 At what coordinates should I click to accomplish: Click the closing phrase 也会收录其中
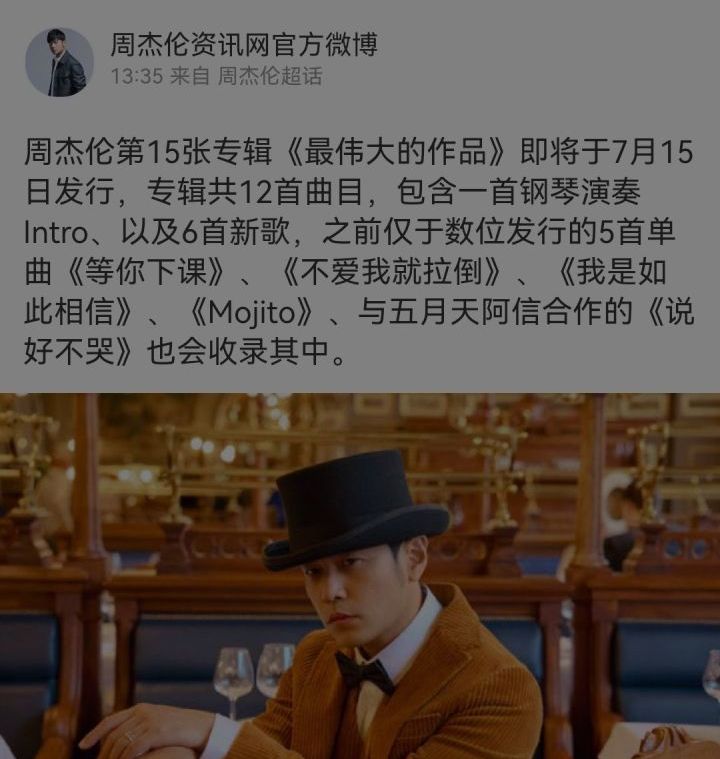(238, 351)
